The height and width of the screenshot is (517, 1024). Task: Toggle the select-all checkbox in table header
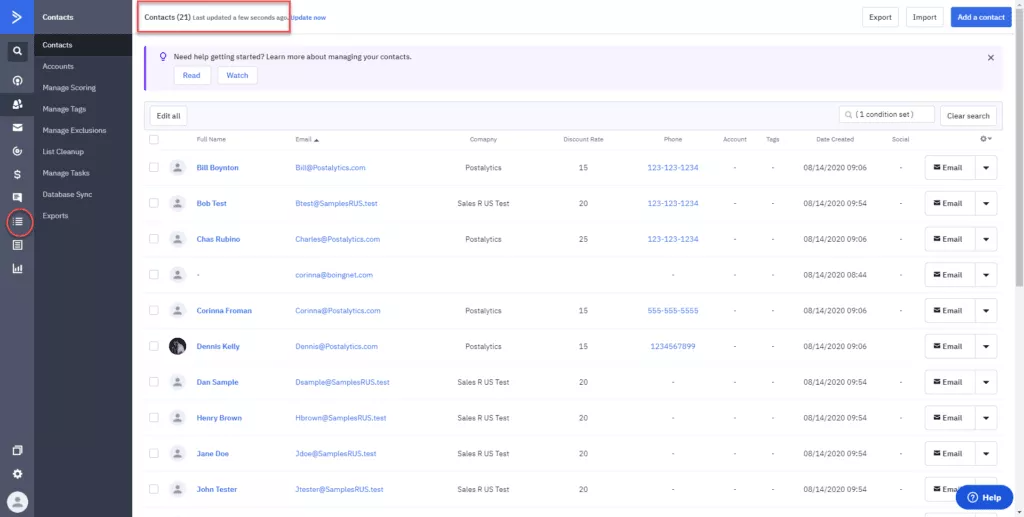coord(153,139)
